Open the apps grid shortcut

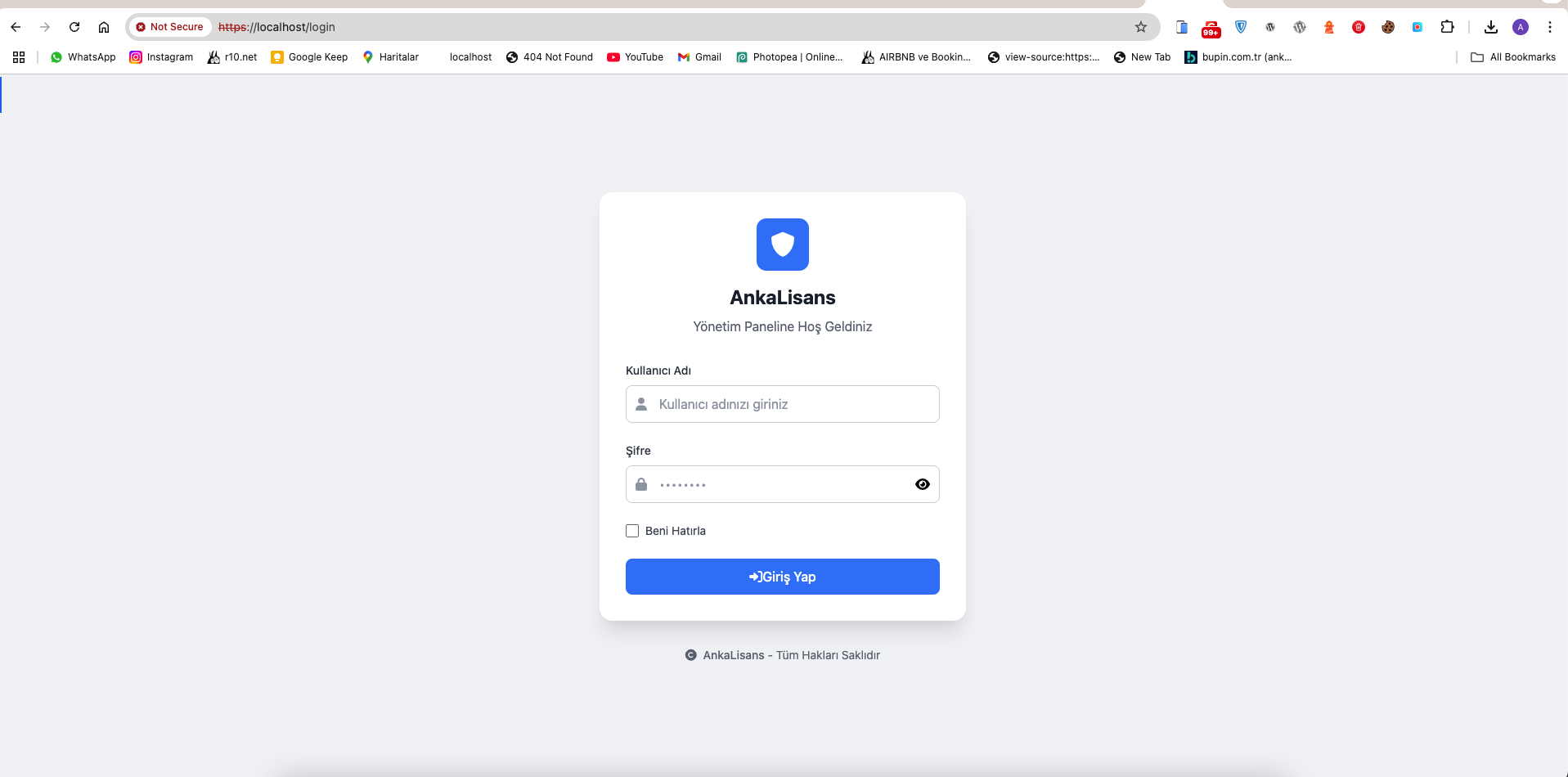pos(19,57)
